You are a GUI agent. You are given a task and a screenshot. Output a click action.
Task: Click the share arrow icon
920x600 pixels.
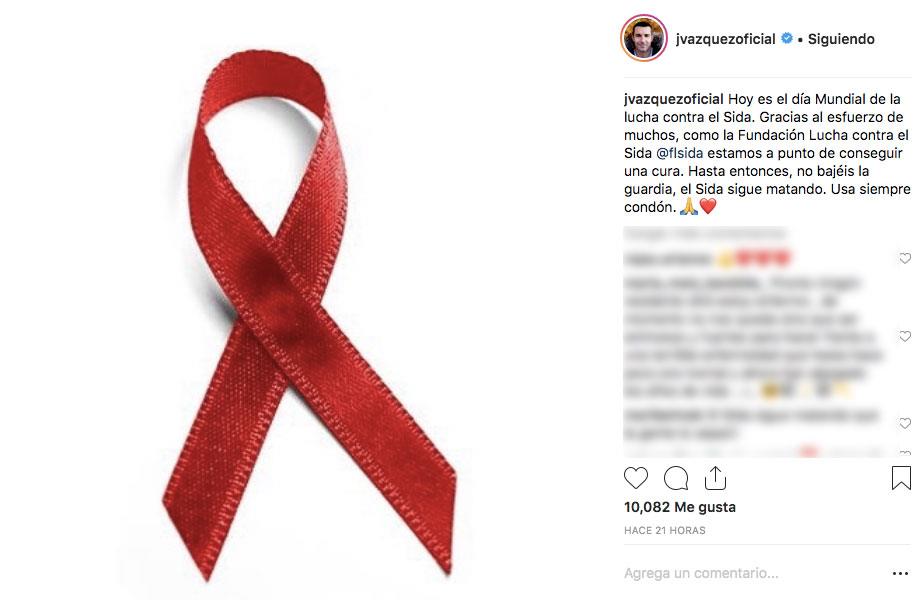[715, 478]
